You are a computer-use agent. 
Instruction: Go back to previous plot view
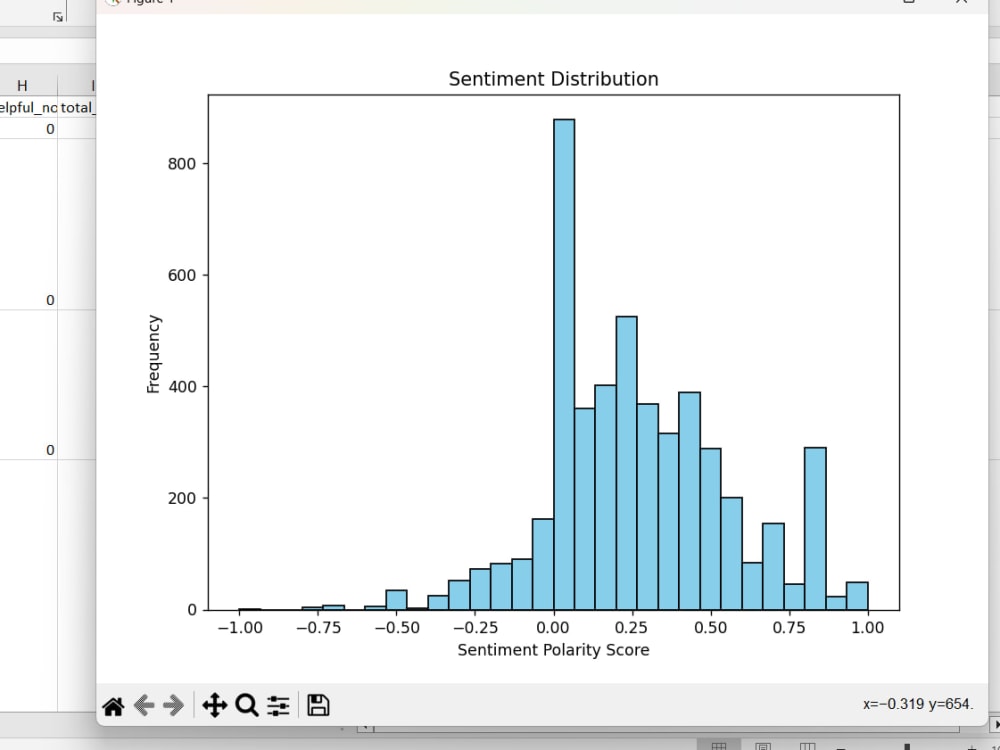pyautogui.click(x=144, y=705)
